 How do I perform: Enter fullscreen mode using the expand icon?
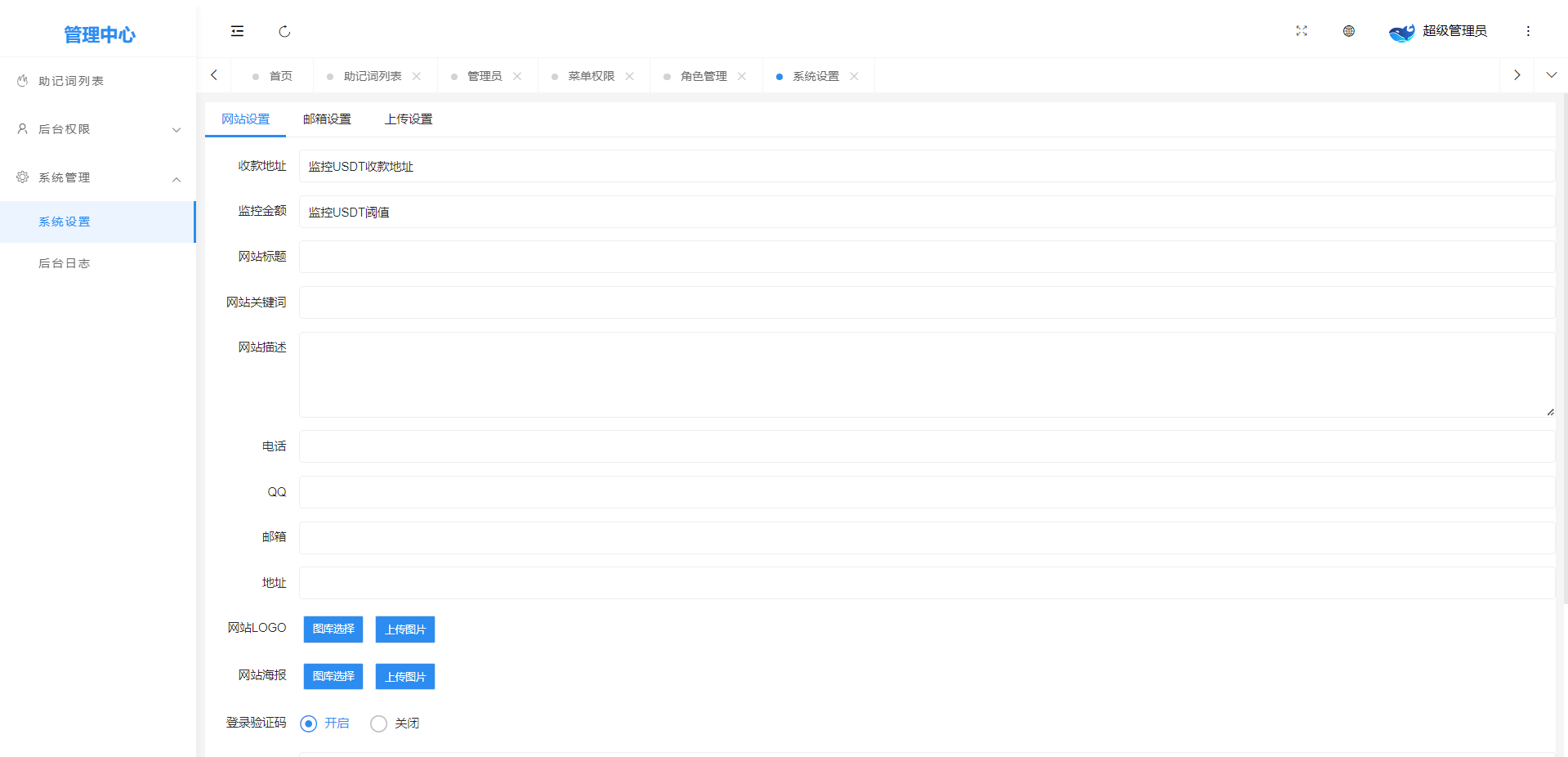tap(1301, 31)
